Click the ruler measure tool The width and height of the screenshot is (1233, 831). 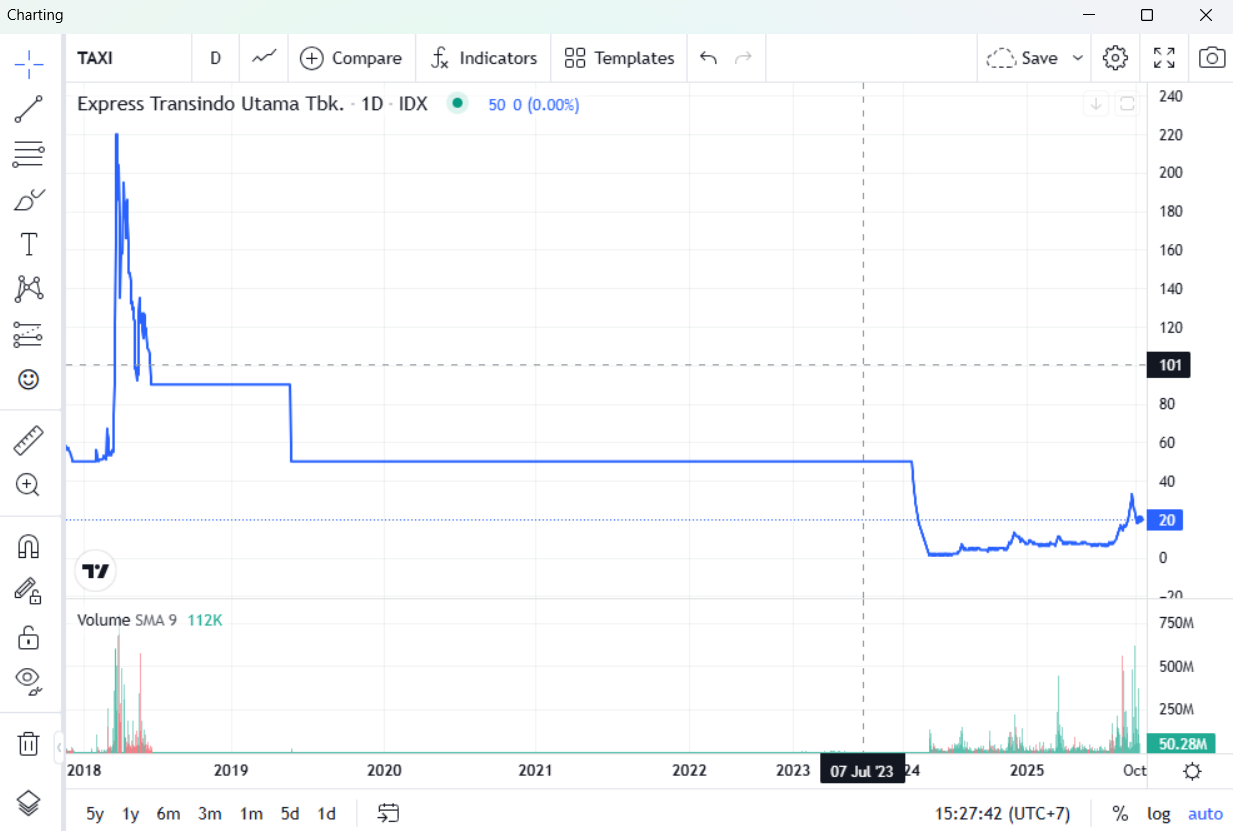coord(29,440)
